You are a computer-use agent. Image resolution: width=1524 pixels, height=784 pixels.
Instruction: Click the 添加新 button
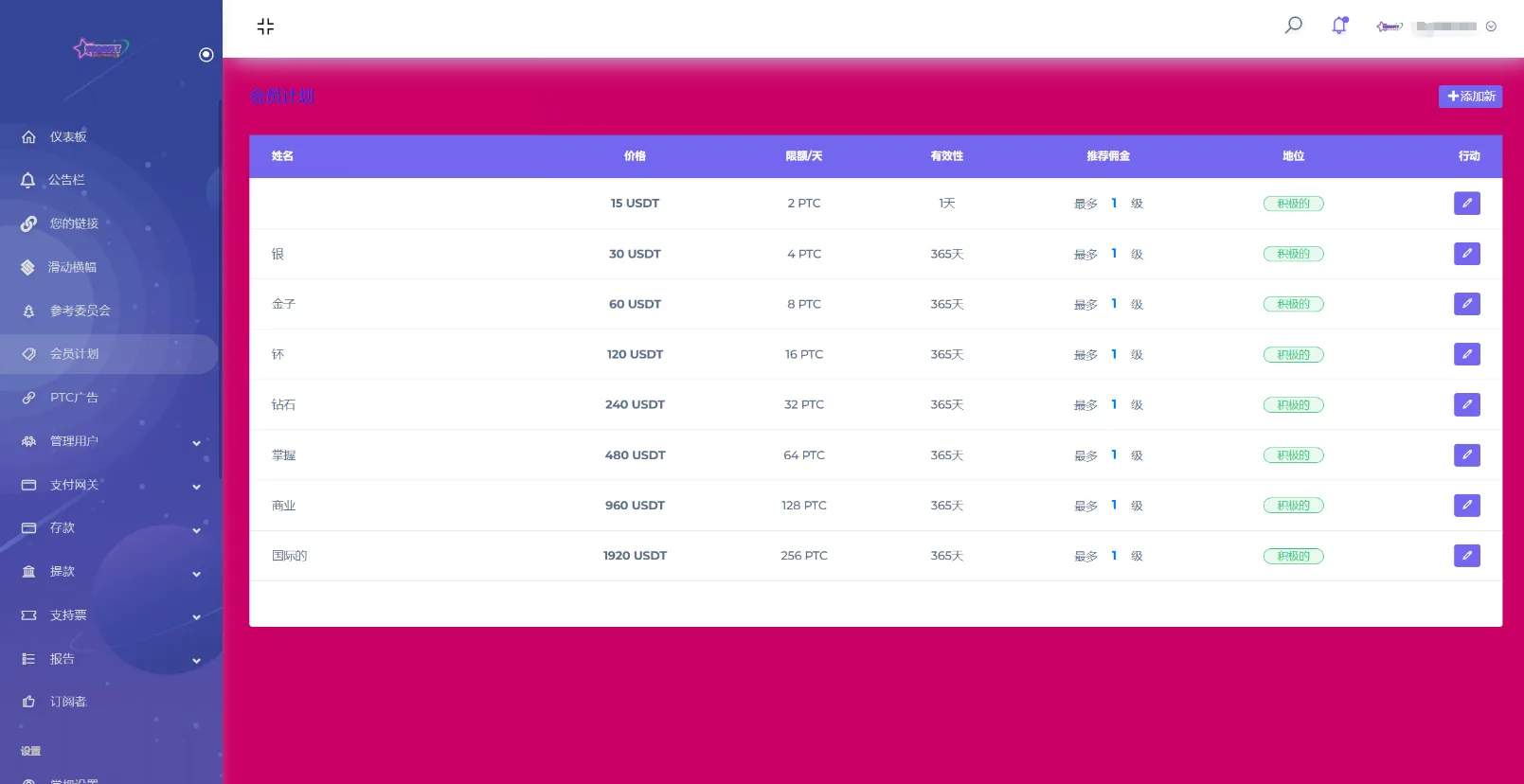click(x=1470, y=97)
